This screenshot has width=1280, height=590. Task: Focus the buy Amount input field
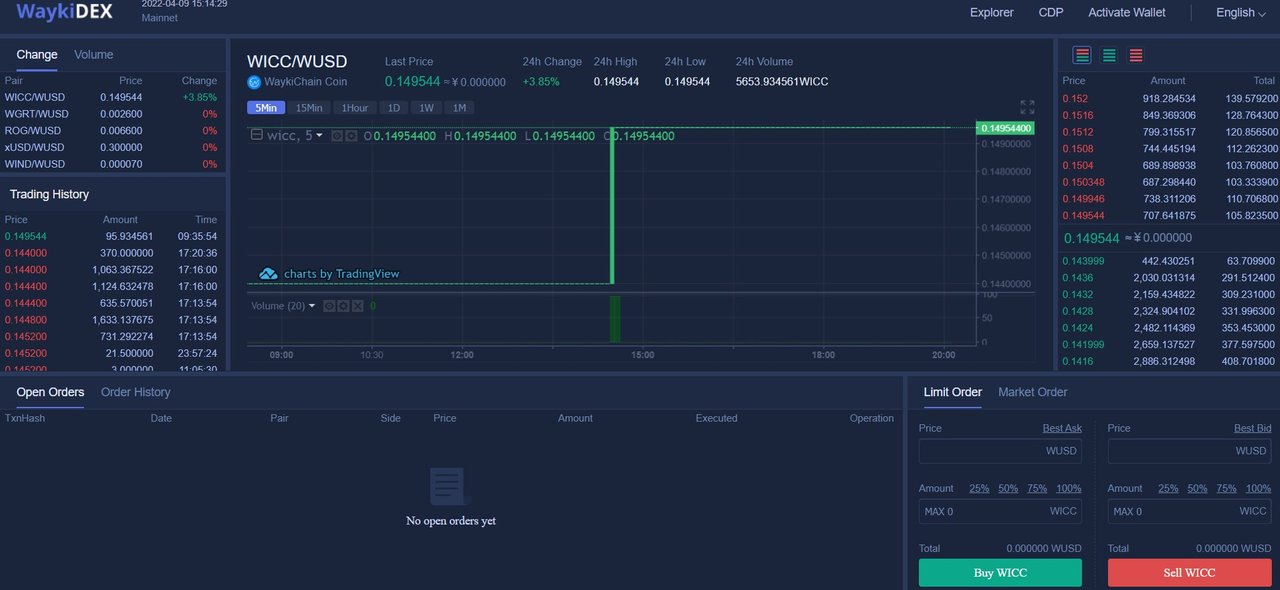1000,511
